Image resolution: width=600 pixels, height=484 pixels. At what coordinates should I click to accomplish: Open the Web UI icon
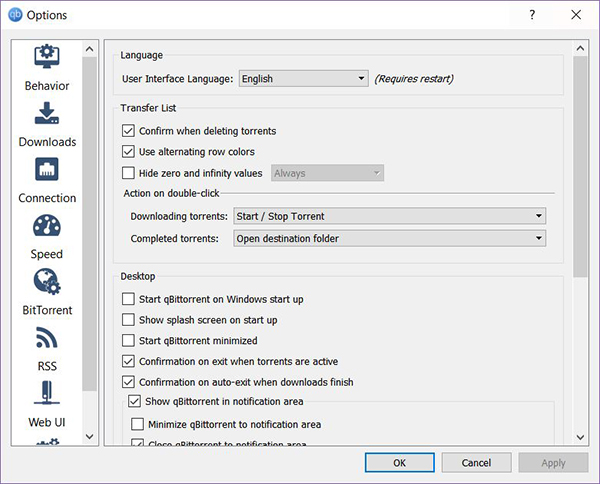point(47,393)
